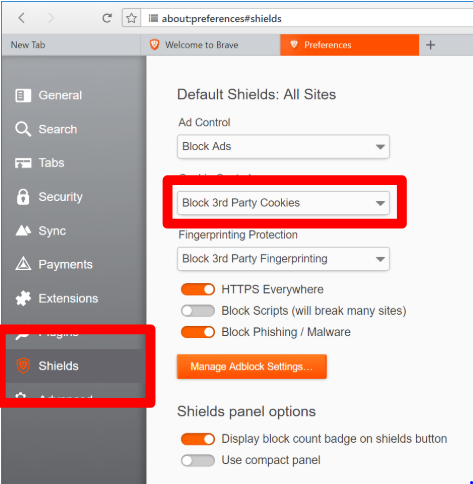
Task: Click the Shields lion icon in sidebar
Action: 23,366
